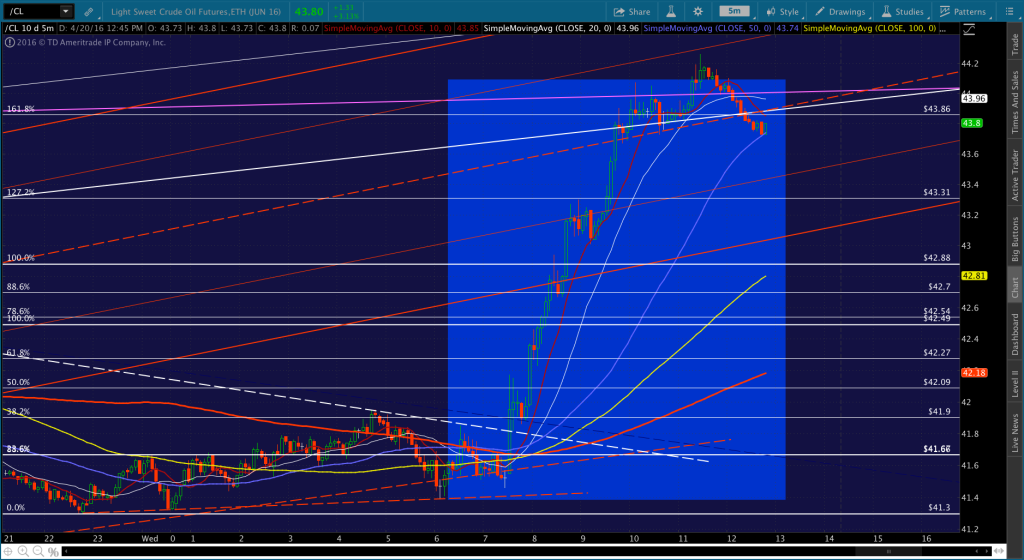Click the yellow SimpleMovingAvg (CLOSE, 100, 0) label
Image resolution: width=1024 pixels, height=560 pixels.
click(x=870, y=29)
